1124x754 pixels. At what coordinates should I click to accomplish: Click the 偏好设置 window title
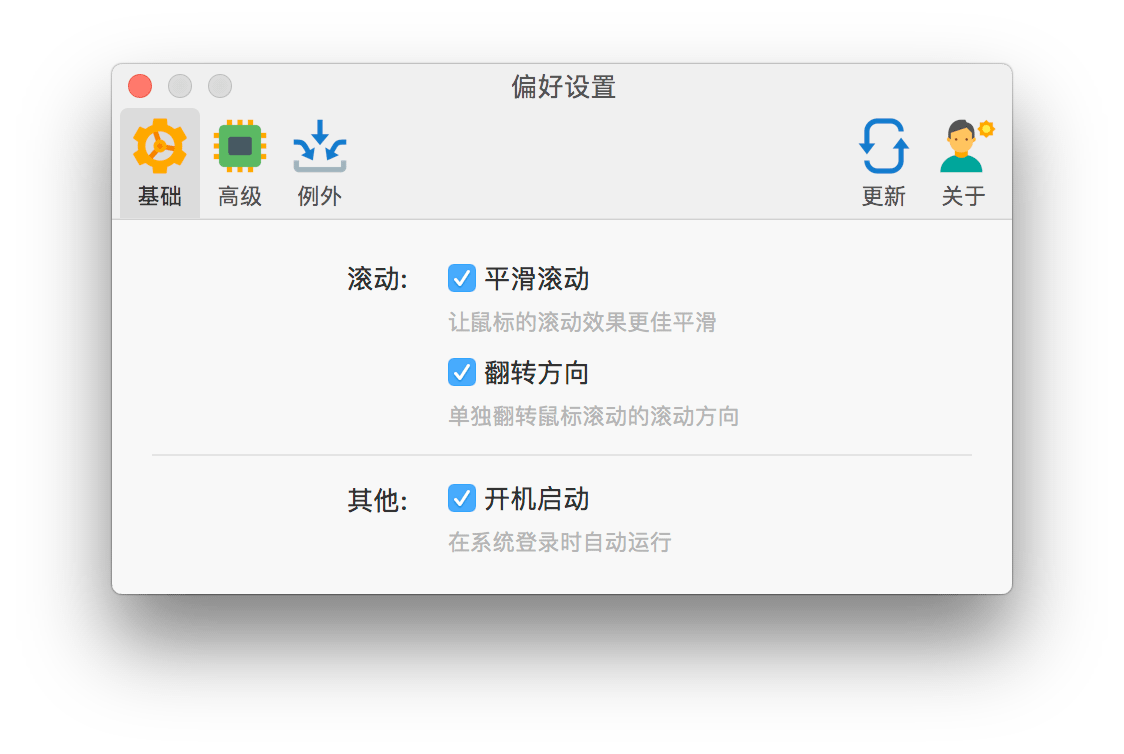[x=563, y=87]
